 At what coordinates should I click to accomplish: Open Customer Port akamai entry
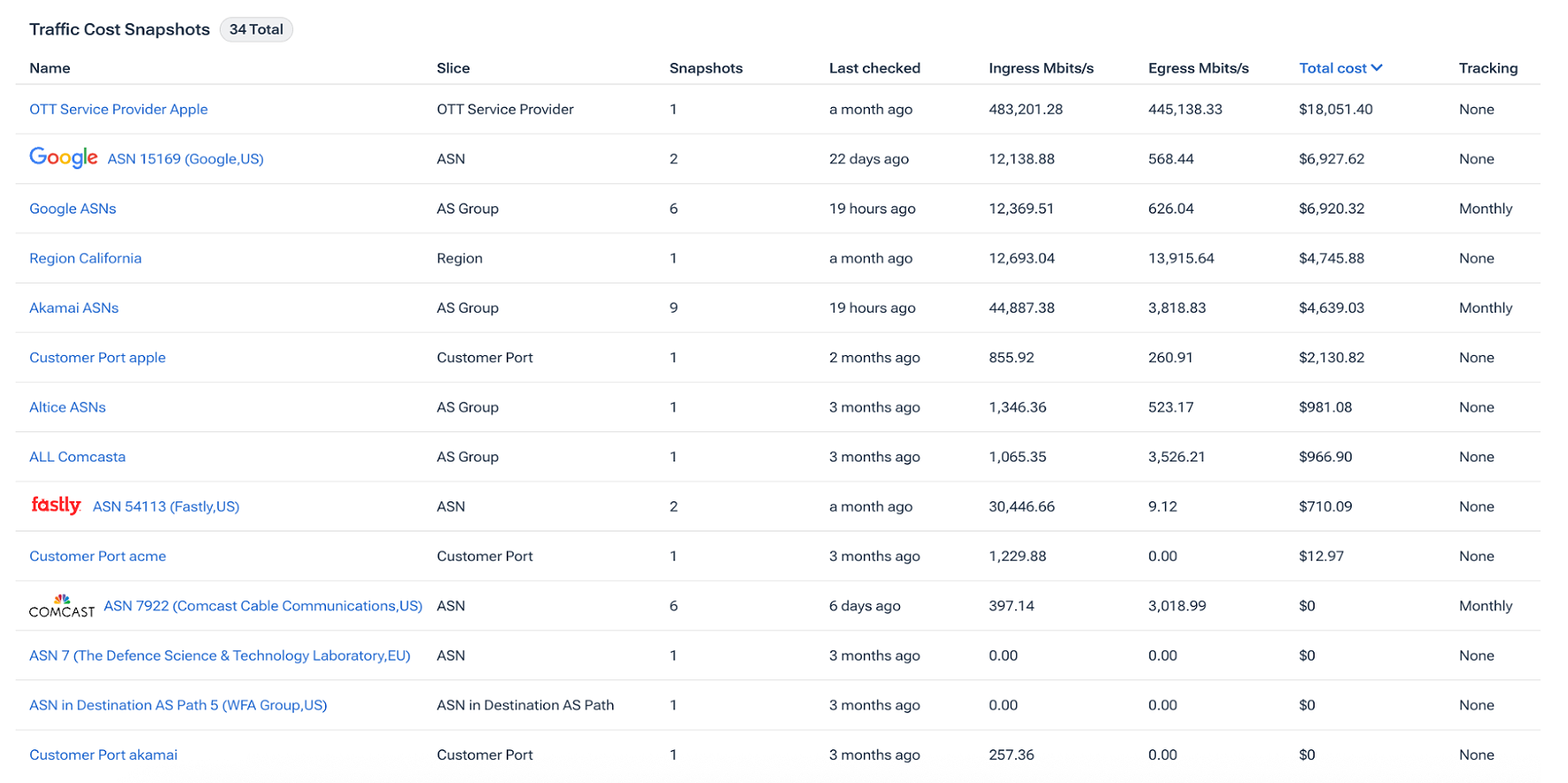(x=103, y=754)
